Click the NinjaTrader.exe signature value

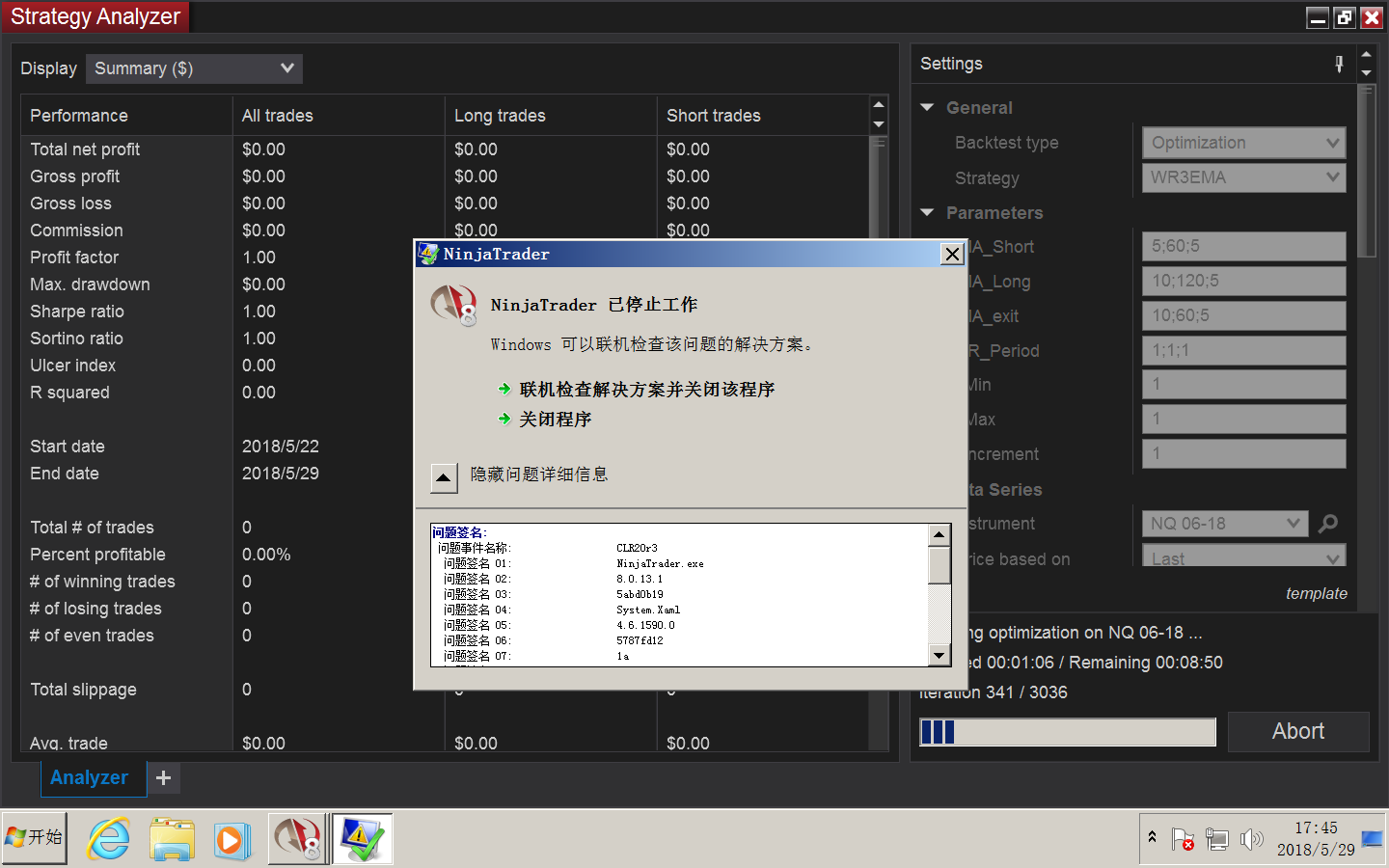tap(660, 563)
